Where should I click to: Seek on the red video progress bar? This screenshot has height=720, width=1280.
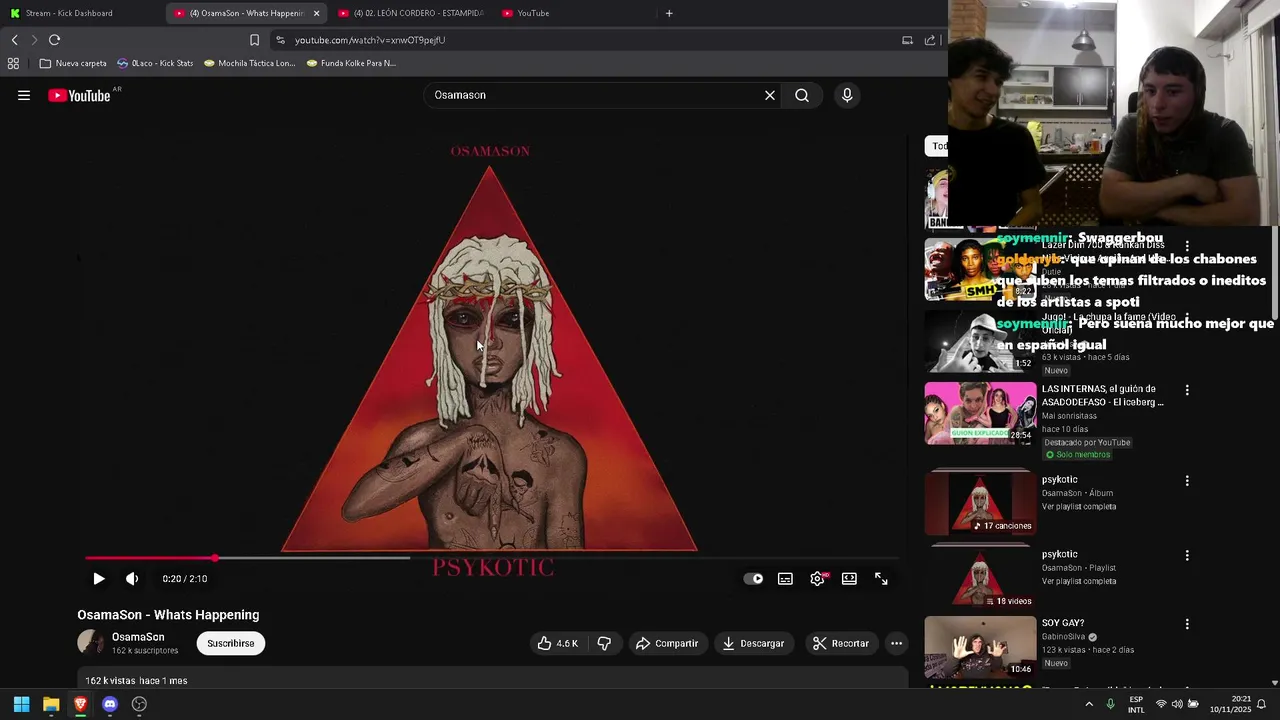491,558
